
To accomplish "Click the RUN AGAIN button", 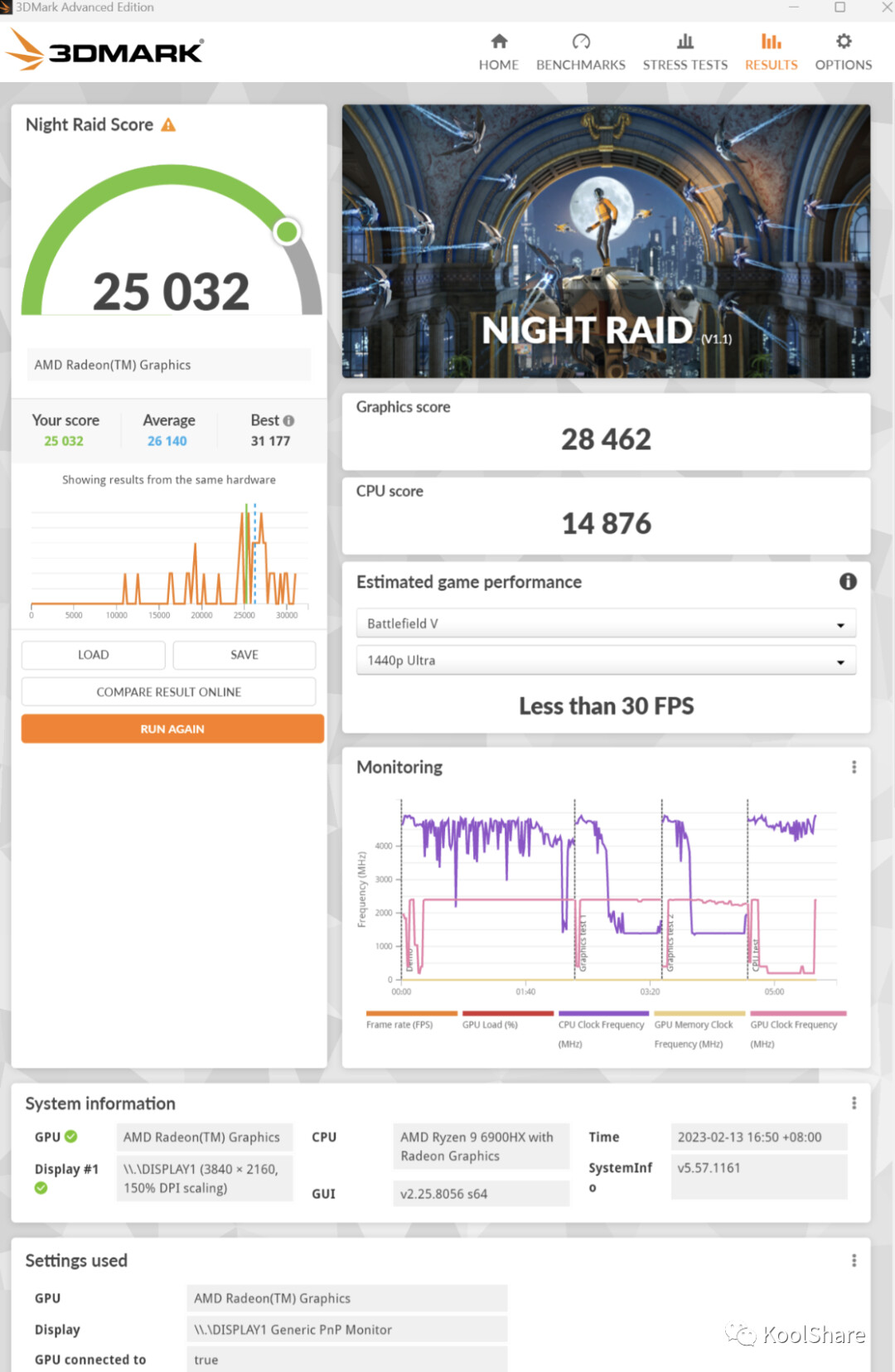I will [x=172, y=729].
